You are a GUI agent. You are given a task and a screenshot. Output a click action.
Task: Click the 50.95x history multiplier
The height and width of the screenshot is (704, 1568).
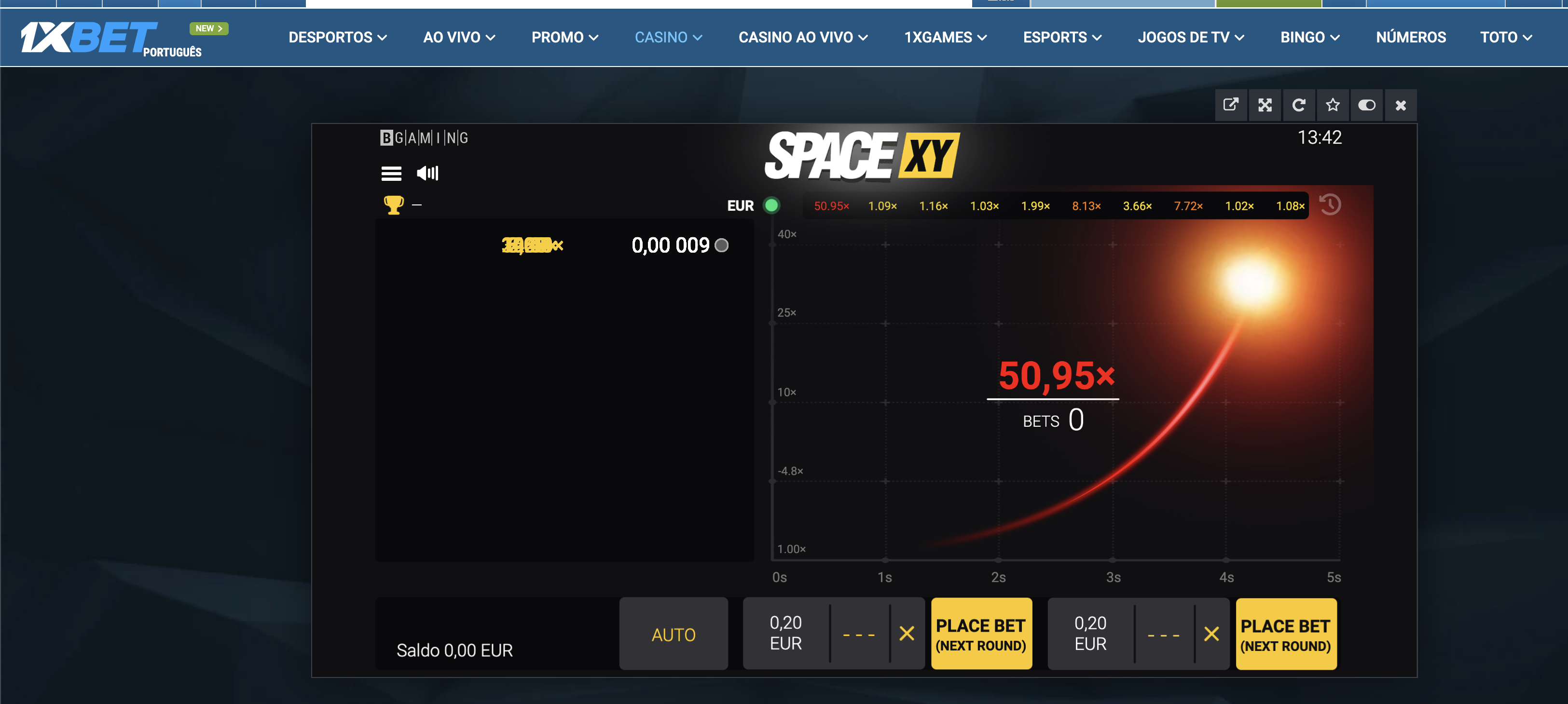click(x=831, y=206)
